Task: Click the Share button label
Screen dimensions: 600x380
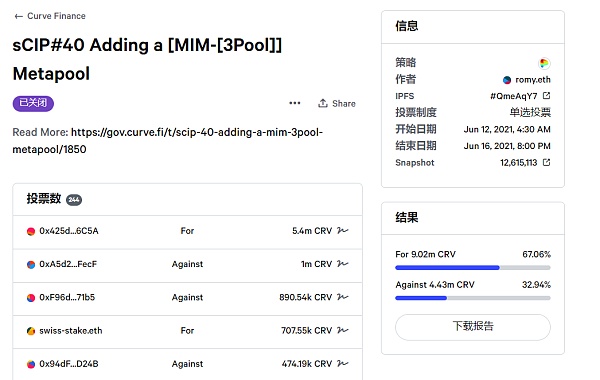Action: [x=344, y=104]
